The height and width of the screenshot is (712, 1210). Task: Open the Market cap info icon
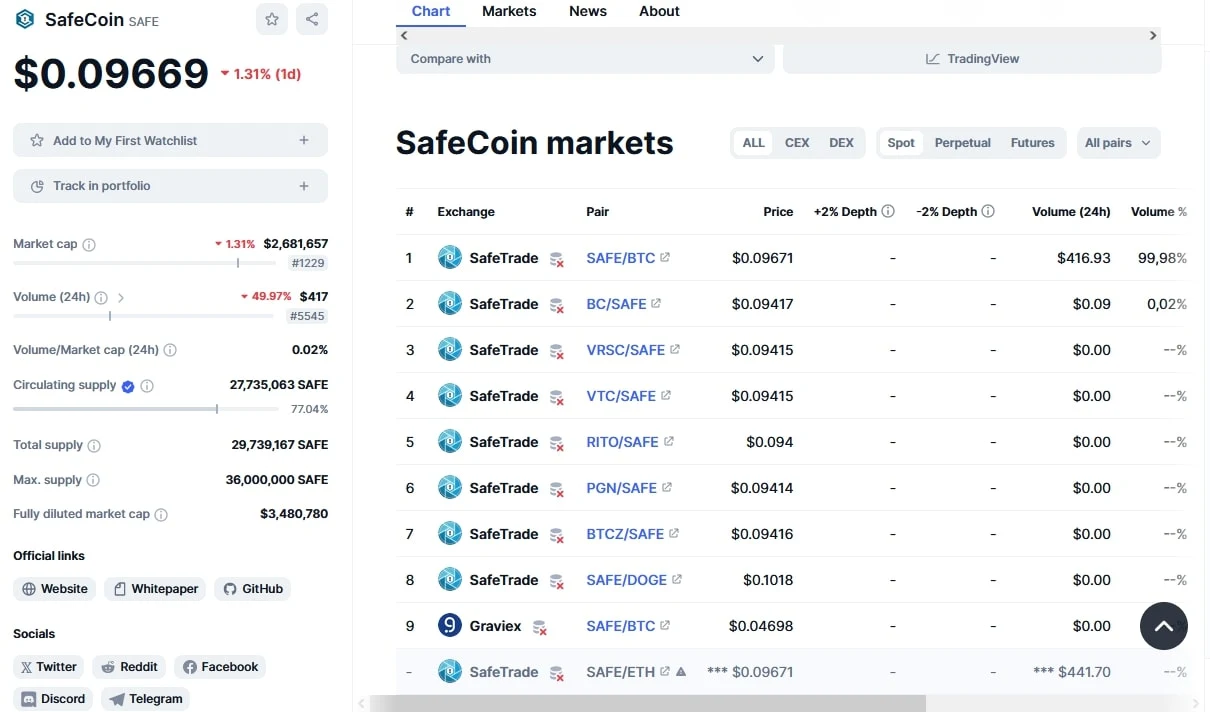tap(89, 245)
